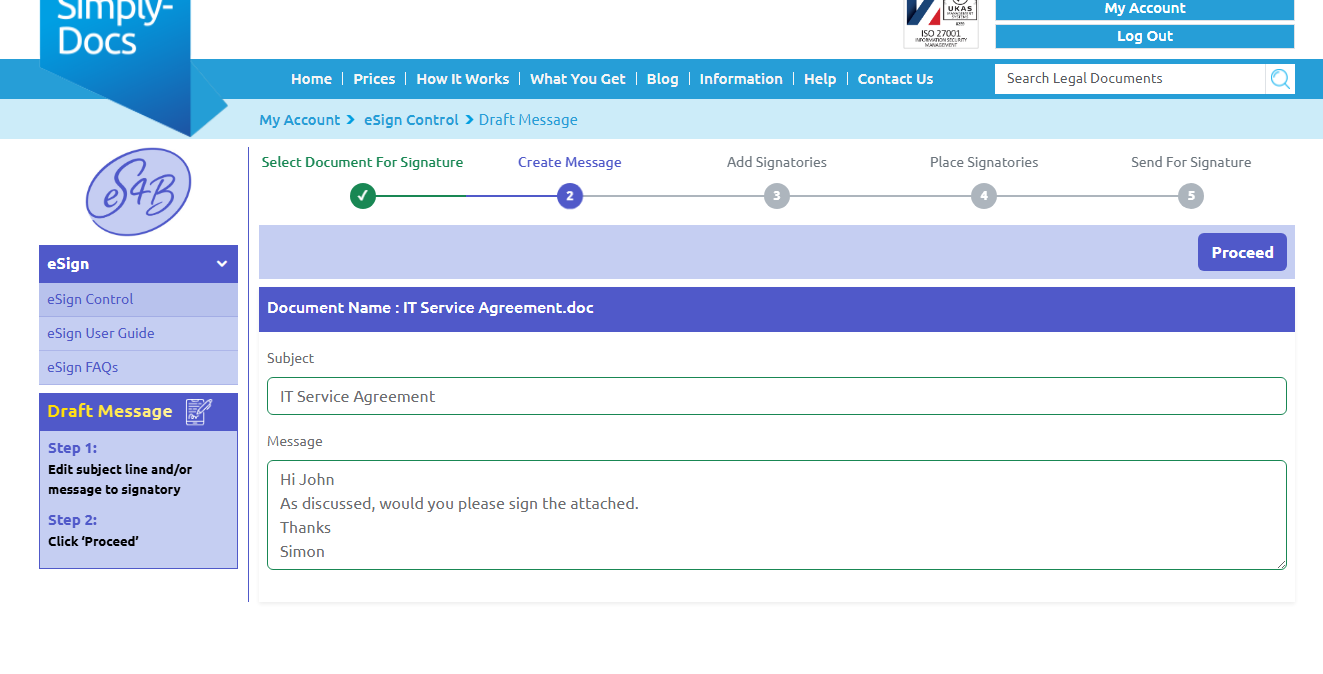This screenshot has width=1323, height=674.
Task: Click the Search Legal Documents field
Action: click(1129, 79)
